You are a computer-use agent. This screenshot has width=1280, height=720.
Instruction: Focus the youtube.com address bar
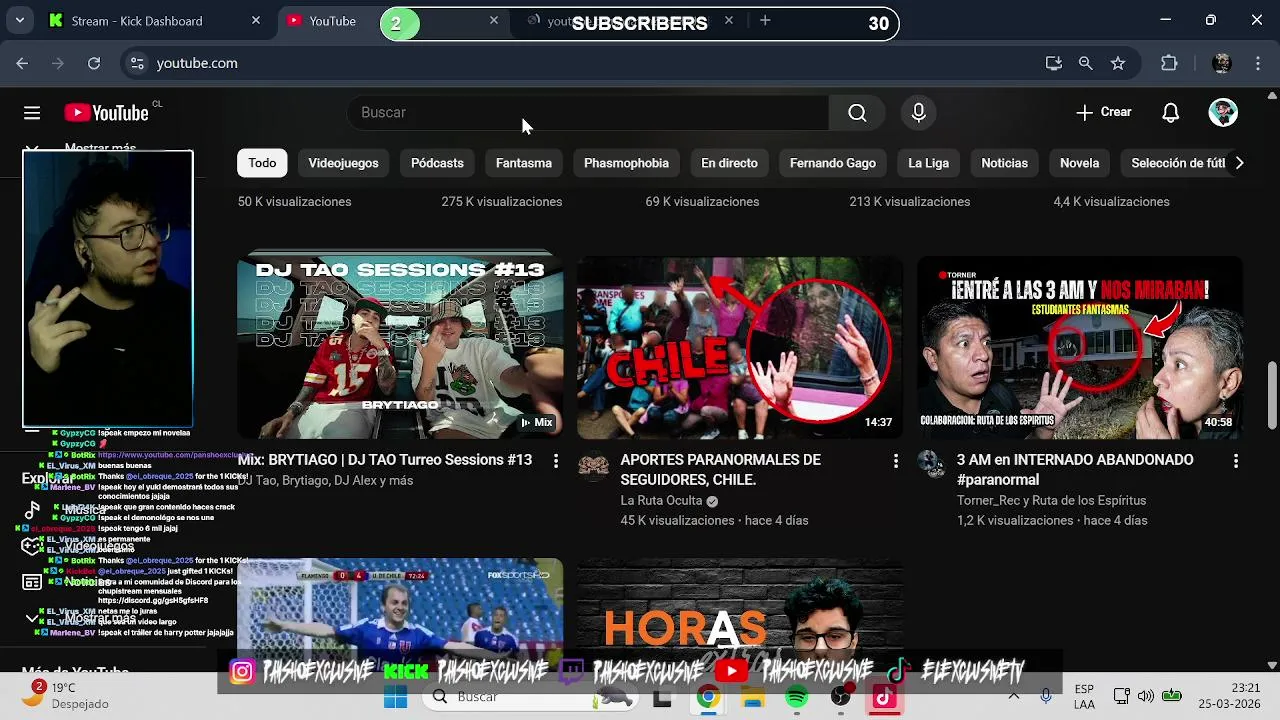point(580,63)
